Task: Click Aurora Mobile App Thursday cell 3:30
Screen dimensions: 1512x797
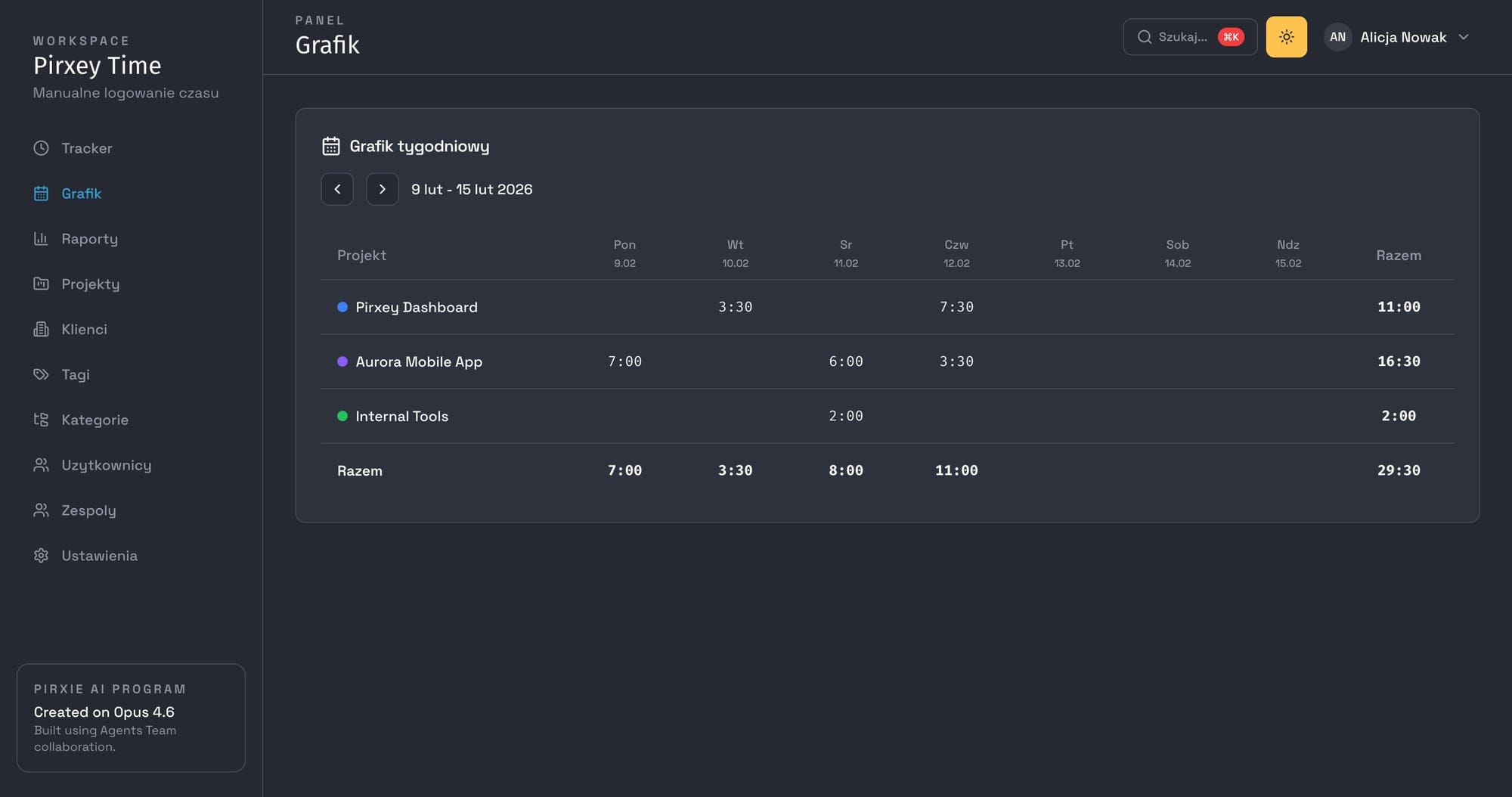Action: click(956, 361)
